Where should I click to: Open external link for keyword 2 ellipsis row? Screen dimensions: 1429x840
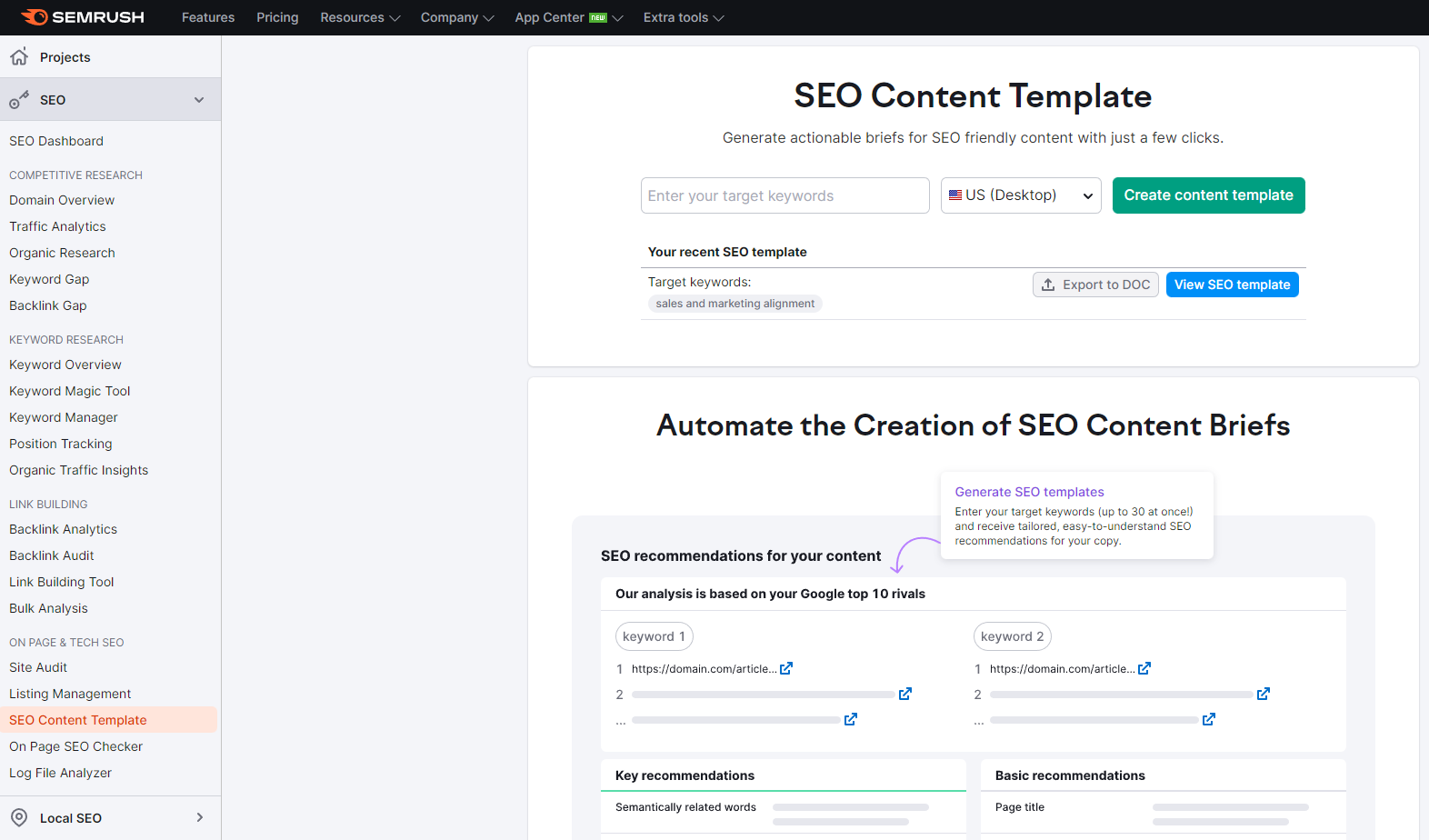tap(1209, 719)
